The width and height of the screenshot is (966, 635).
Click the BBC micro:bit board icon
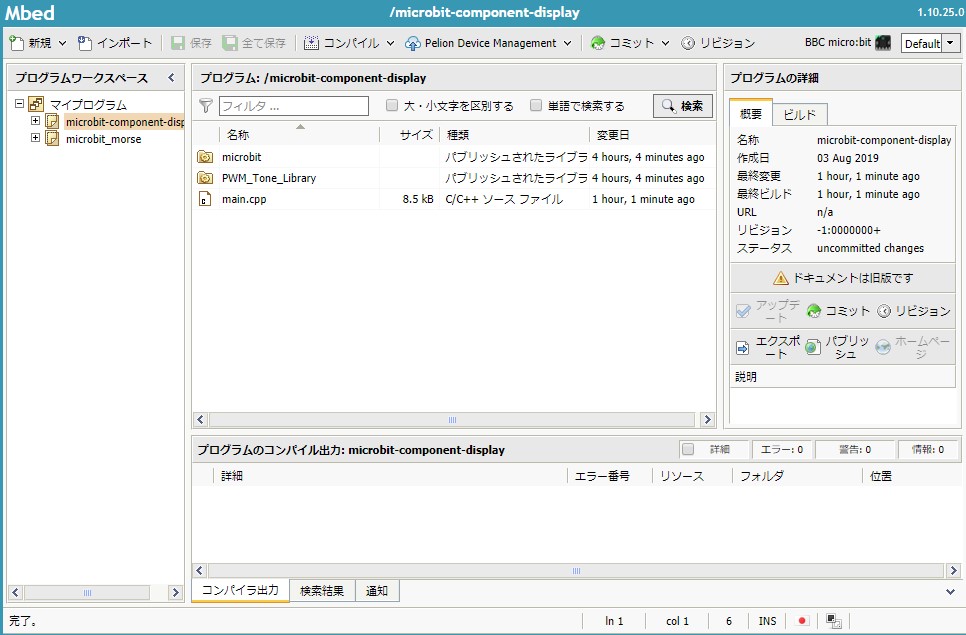pyautogui.click(x=883, y=43)
